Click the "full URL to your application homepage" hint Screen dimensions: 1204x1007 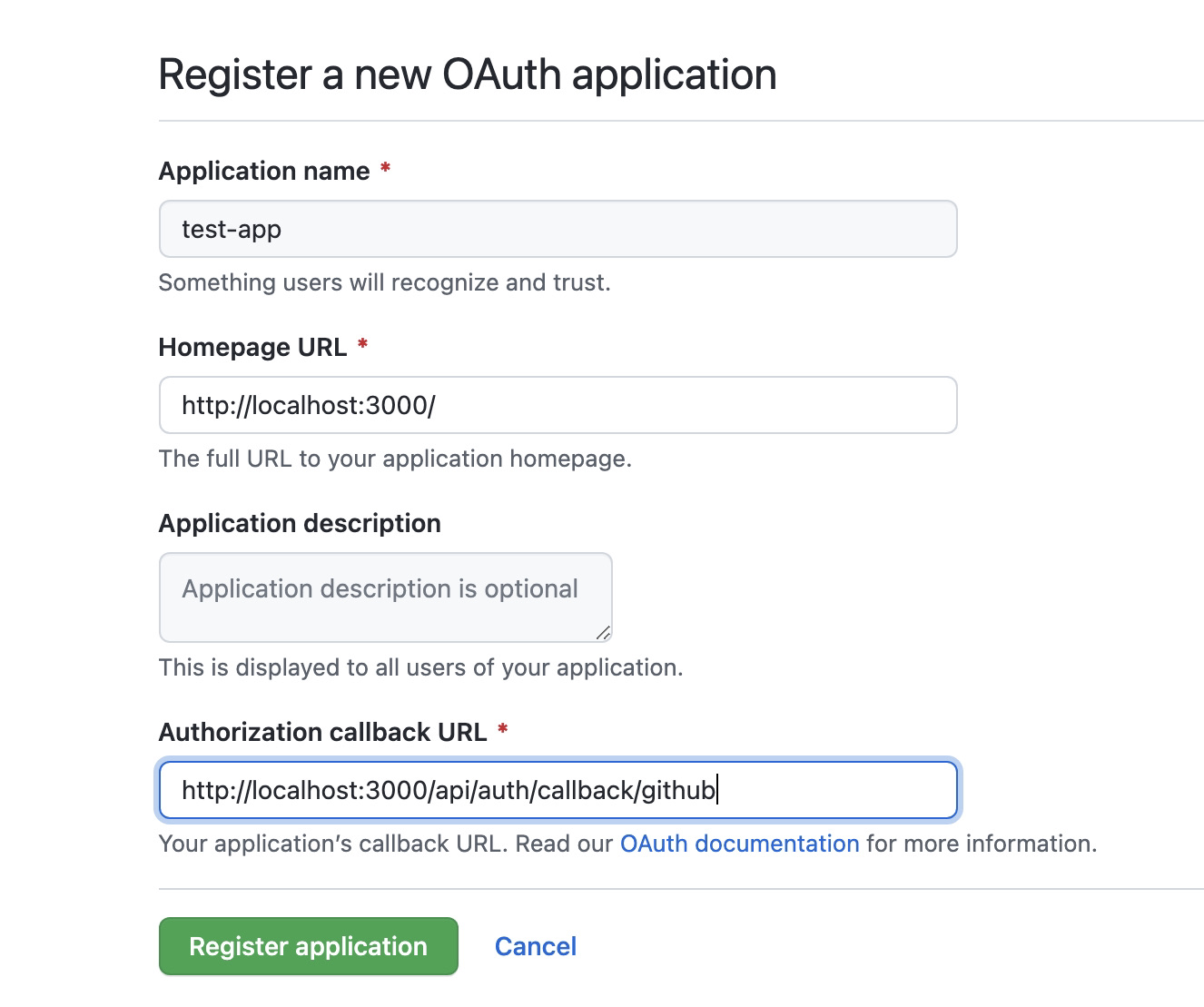[x=395, y=459]
